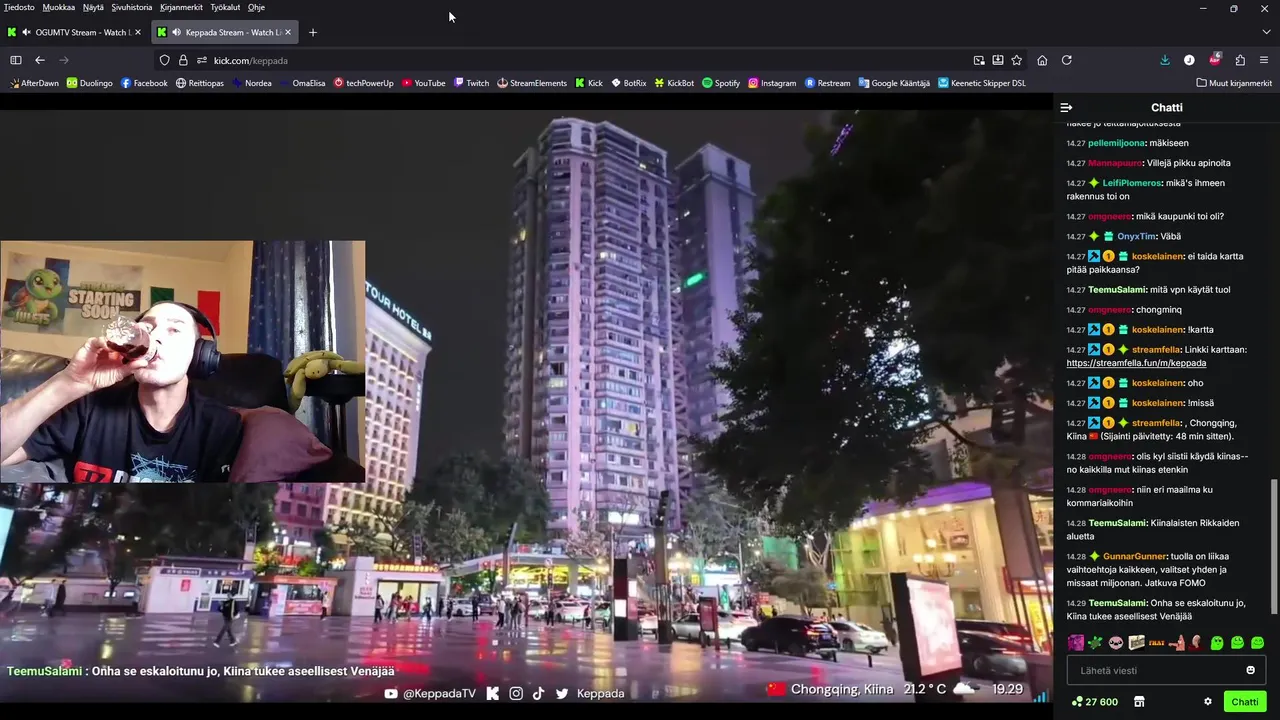Go to the browser home page
The image size is (1280, 720).
click(x=1042, y=60)
